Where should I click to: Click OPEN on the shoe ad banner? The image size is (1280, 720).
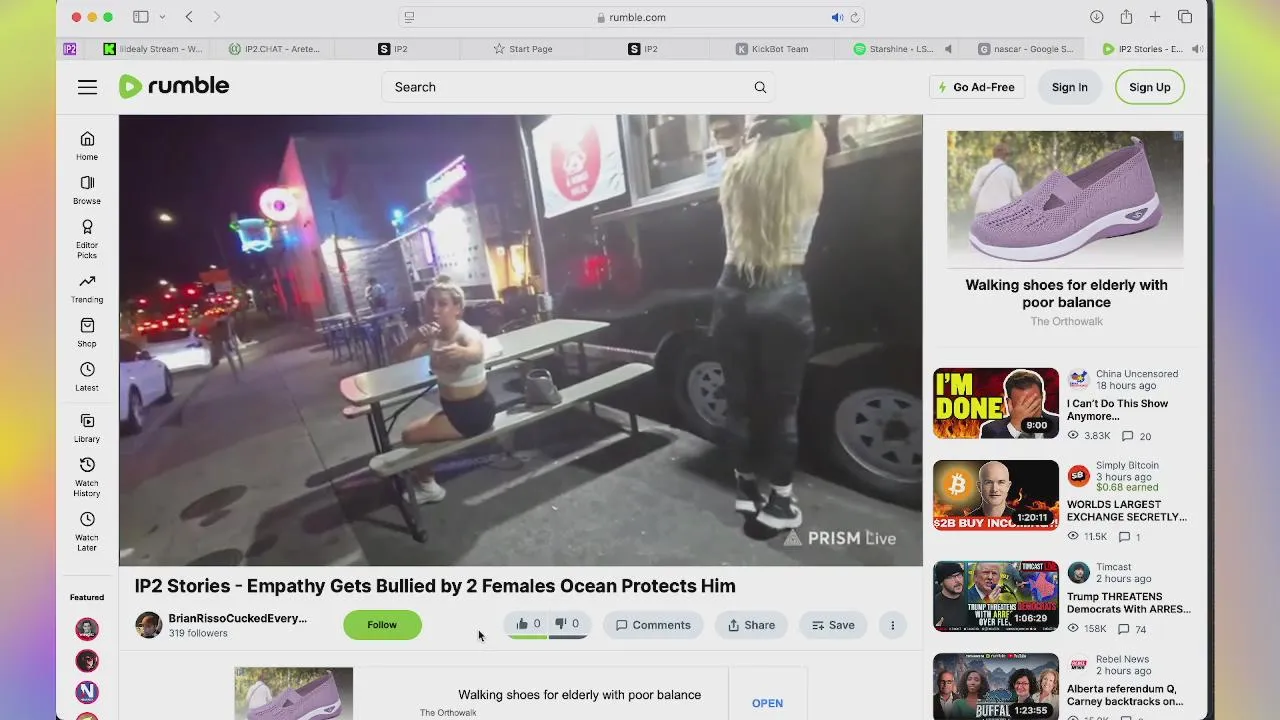tap(767, 703)
